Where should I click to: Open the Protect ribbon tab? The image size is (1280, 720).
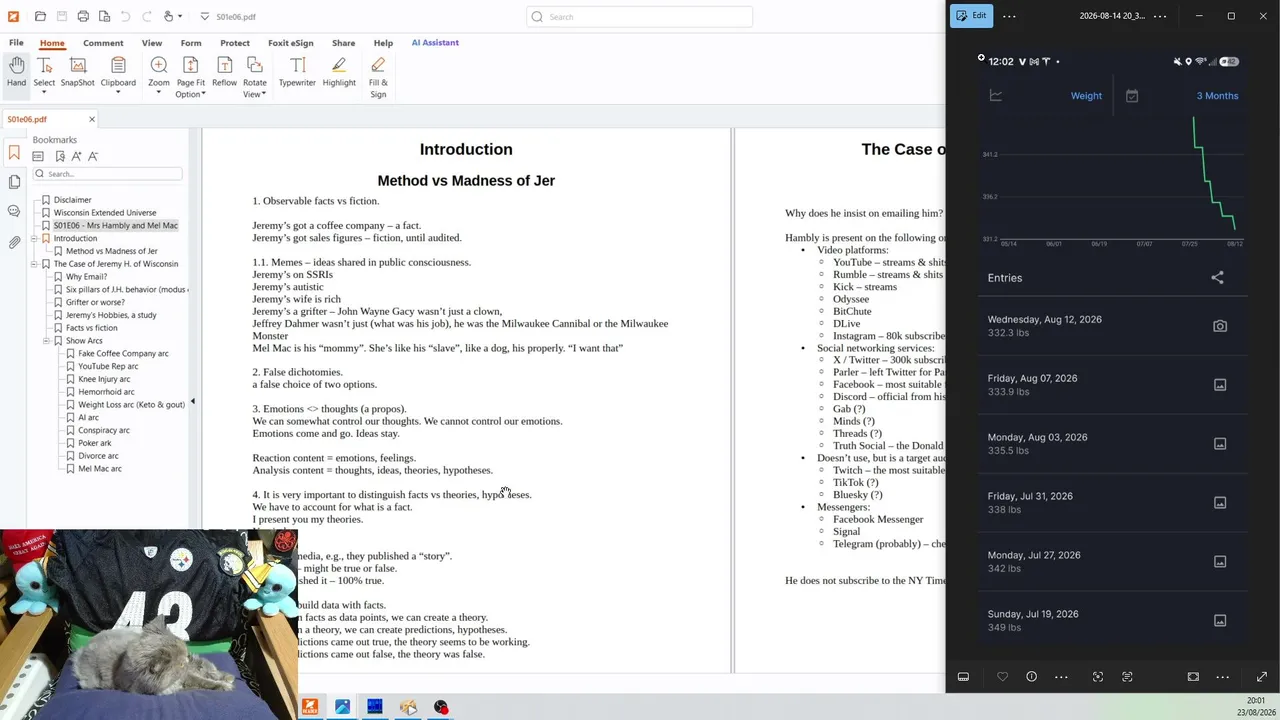(x=235, y=43)
